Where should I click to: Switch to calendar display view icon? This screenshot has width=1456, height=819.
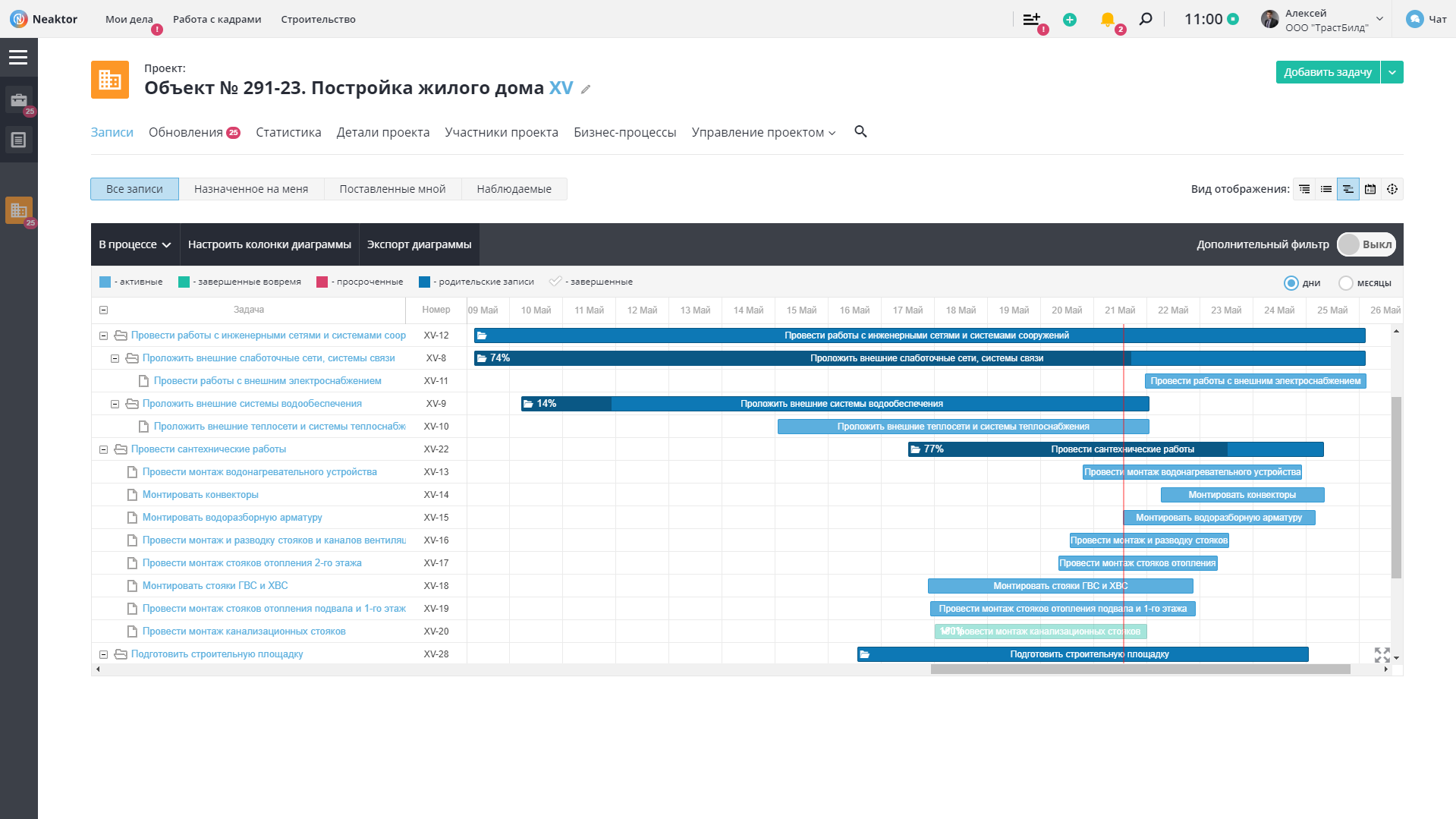(1370, 189)
